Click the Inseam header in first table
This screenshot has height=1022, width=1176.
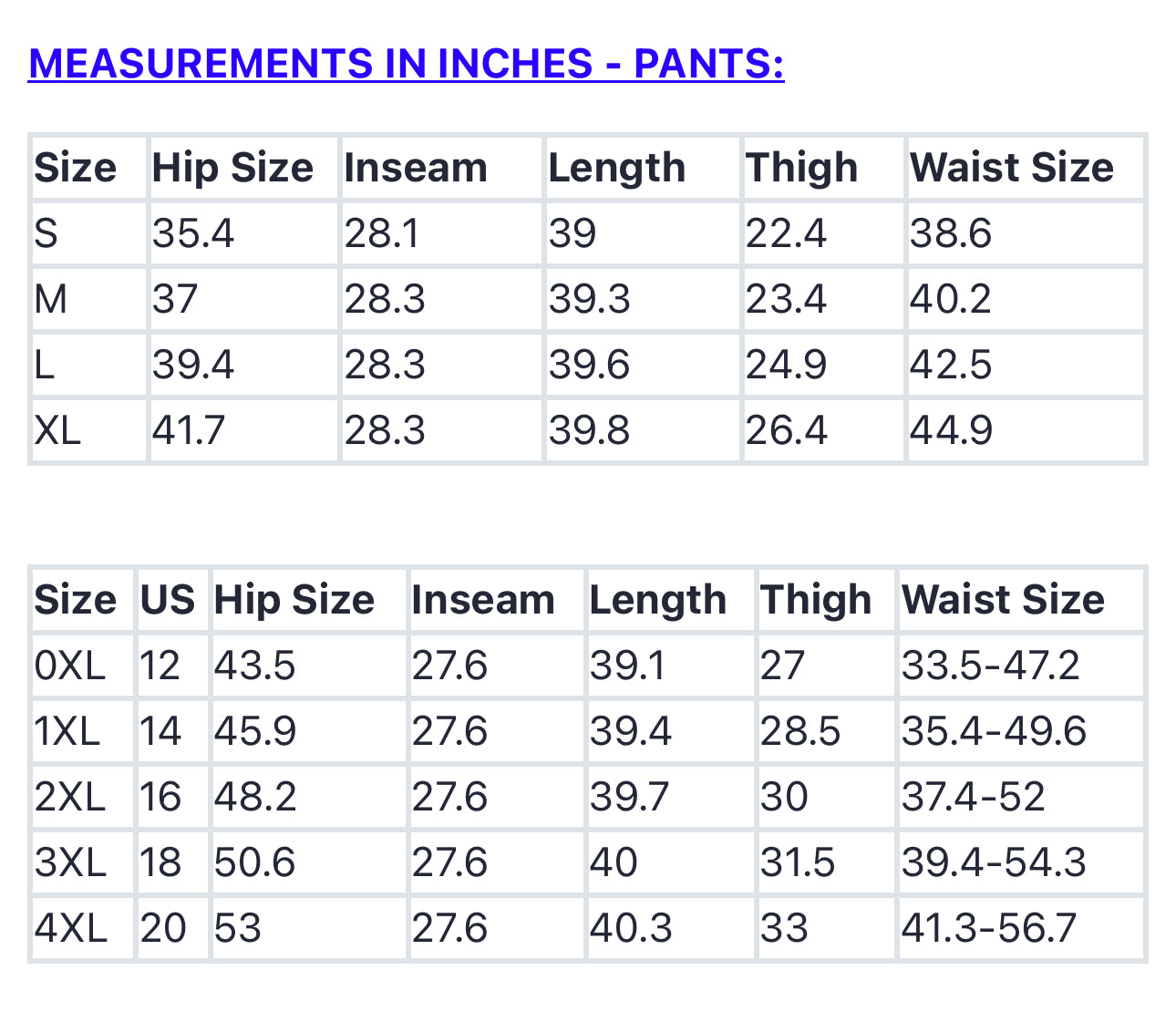click(x=416, y=168)
